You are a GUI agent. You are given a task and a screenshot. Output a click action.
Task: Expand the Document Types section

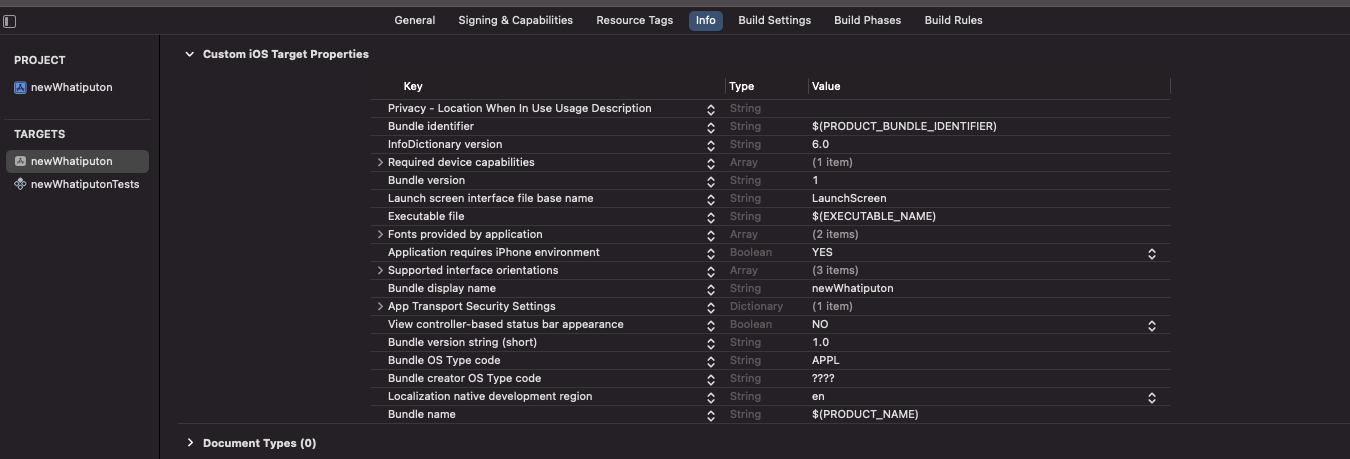[x=189, y=443]
